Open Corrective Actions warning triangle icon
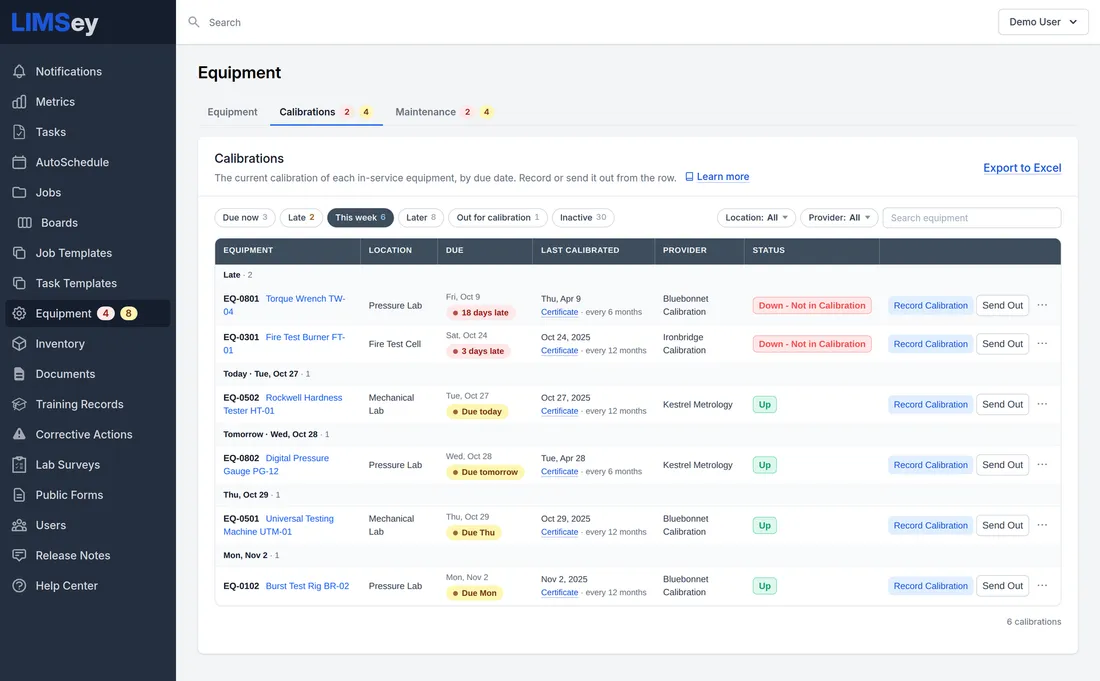This screenshot has height=681, width=1100. pos(20,434)
